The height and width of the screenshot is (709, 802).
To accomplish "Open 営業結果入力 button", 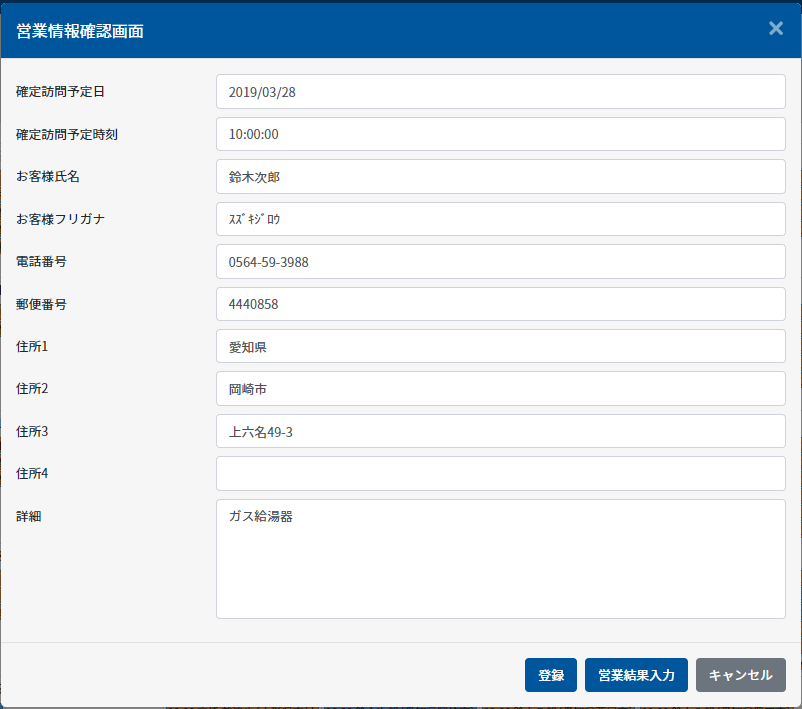I will coord(636,675).
